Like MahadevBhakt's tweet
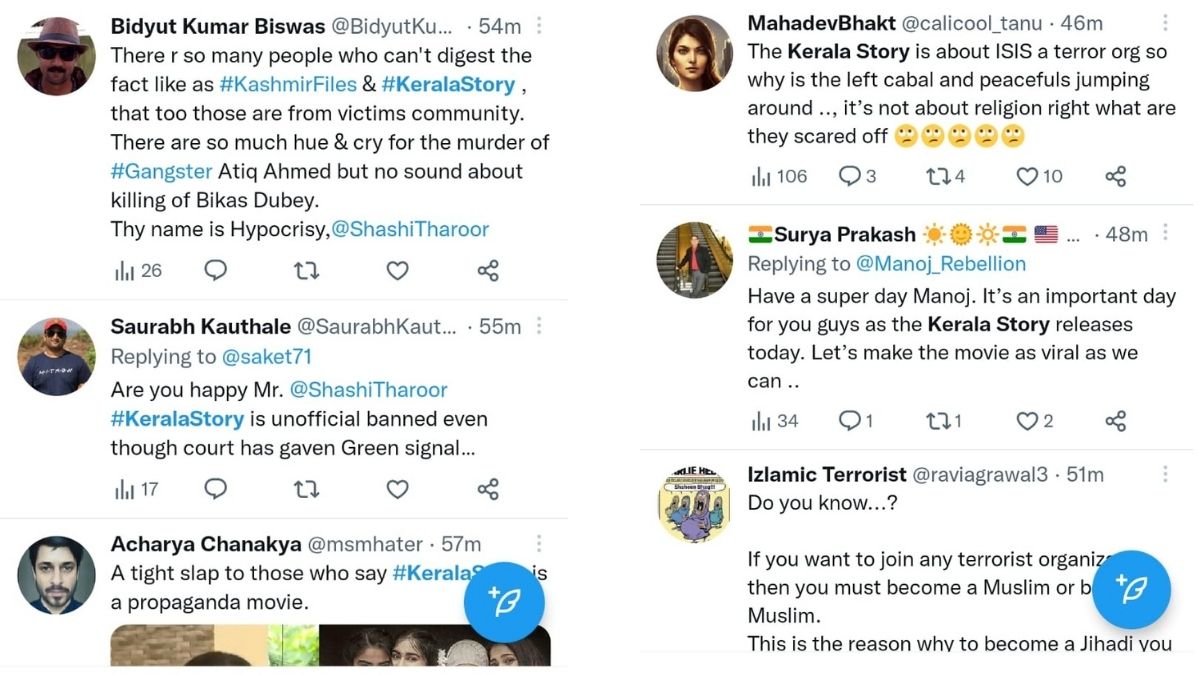The width and height of the screenshot is (1200, 675). 1027,176
